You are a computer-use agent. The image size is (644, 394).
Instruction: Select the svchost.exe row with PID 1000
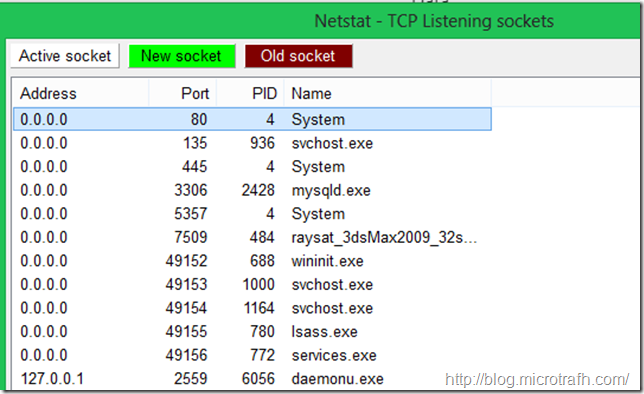click(252, 285)
